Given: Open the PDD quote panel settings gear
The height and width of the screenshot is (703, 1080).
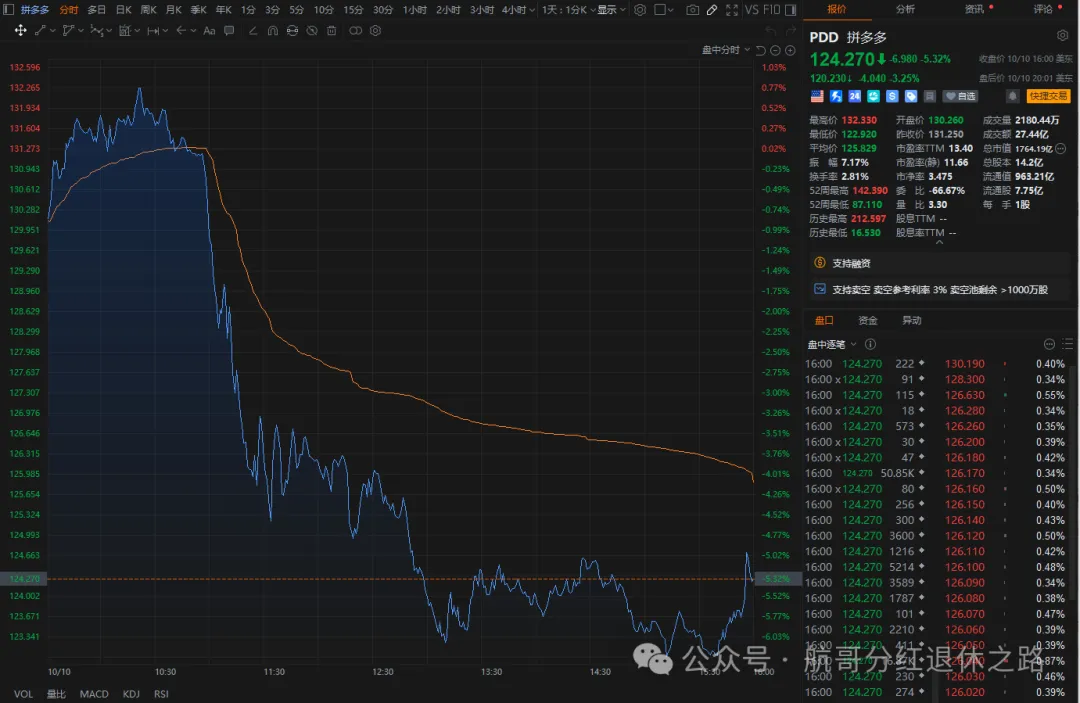Looking at the screenshot, I should point(1062,35).
